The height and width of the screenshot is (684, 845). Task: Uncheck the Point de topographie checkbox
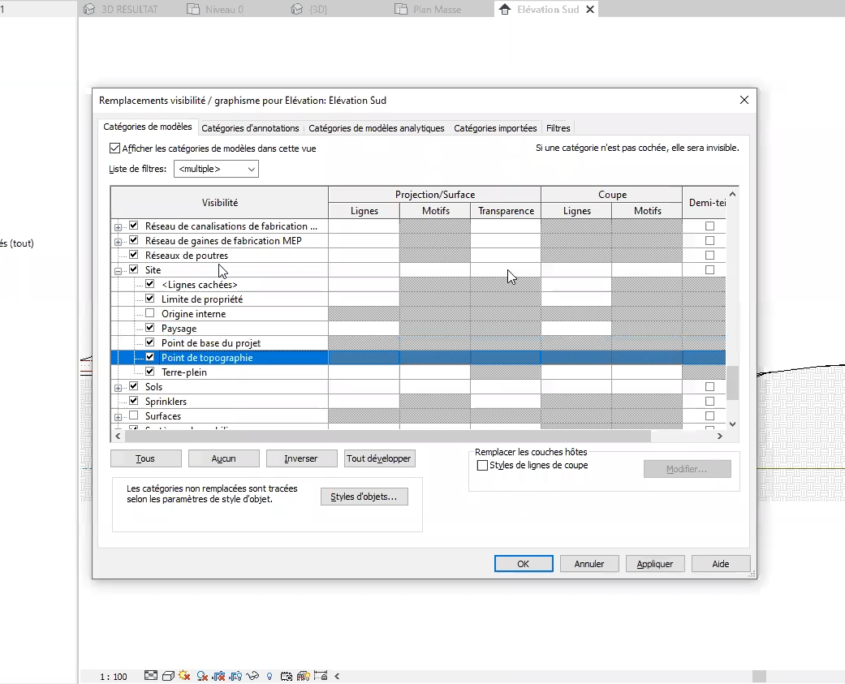[x=150, y=357]
